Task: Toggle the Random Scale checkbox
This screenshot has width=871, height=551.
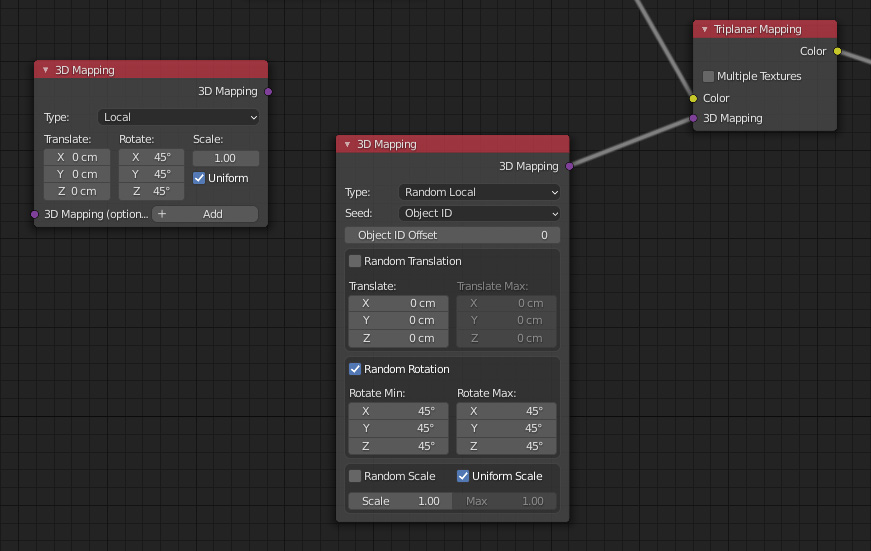Action: pyautogui.click(x=355, y=476)
